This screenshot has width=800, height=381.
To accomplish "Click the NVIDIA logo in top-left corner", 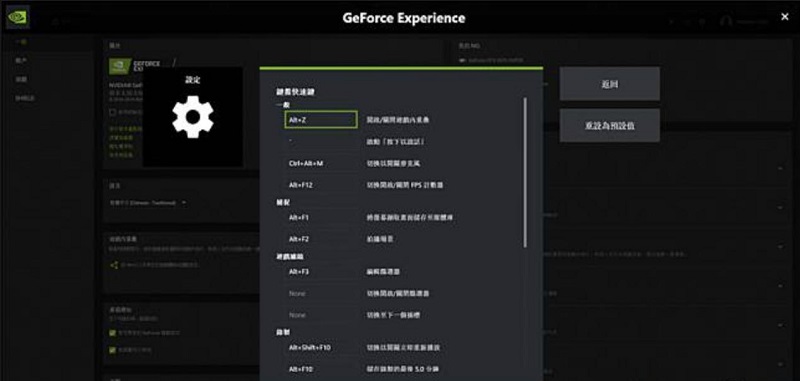I will click(x=17, y=17).
